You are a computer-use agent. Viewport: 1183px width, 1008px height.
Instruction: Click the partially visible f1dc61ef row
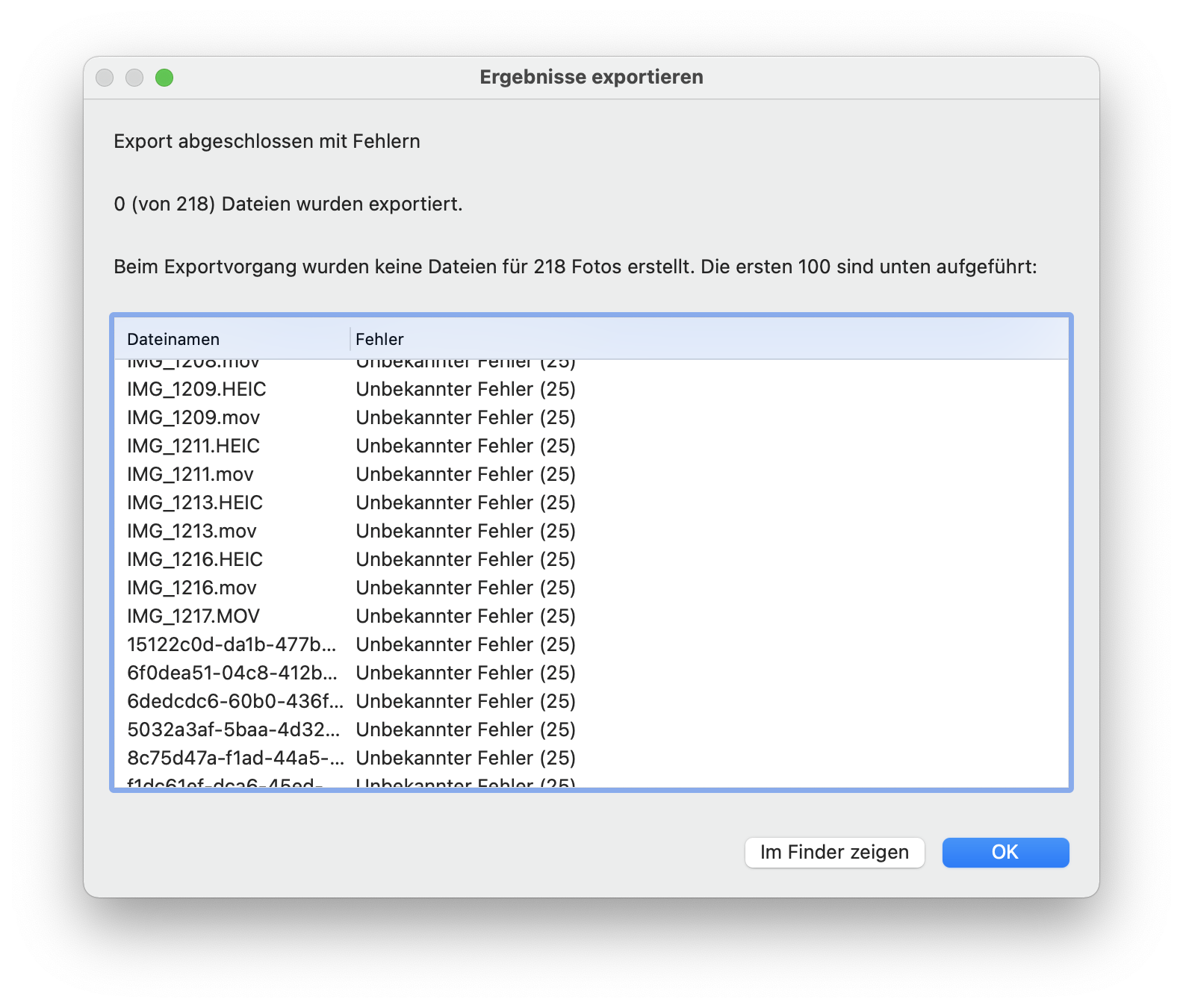224,783
